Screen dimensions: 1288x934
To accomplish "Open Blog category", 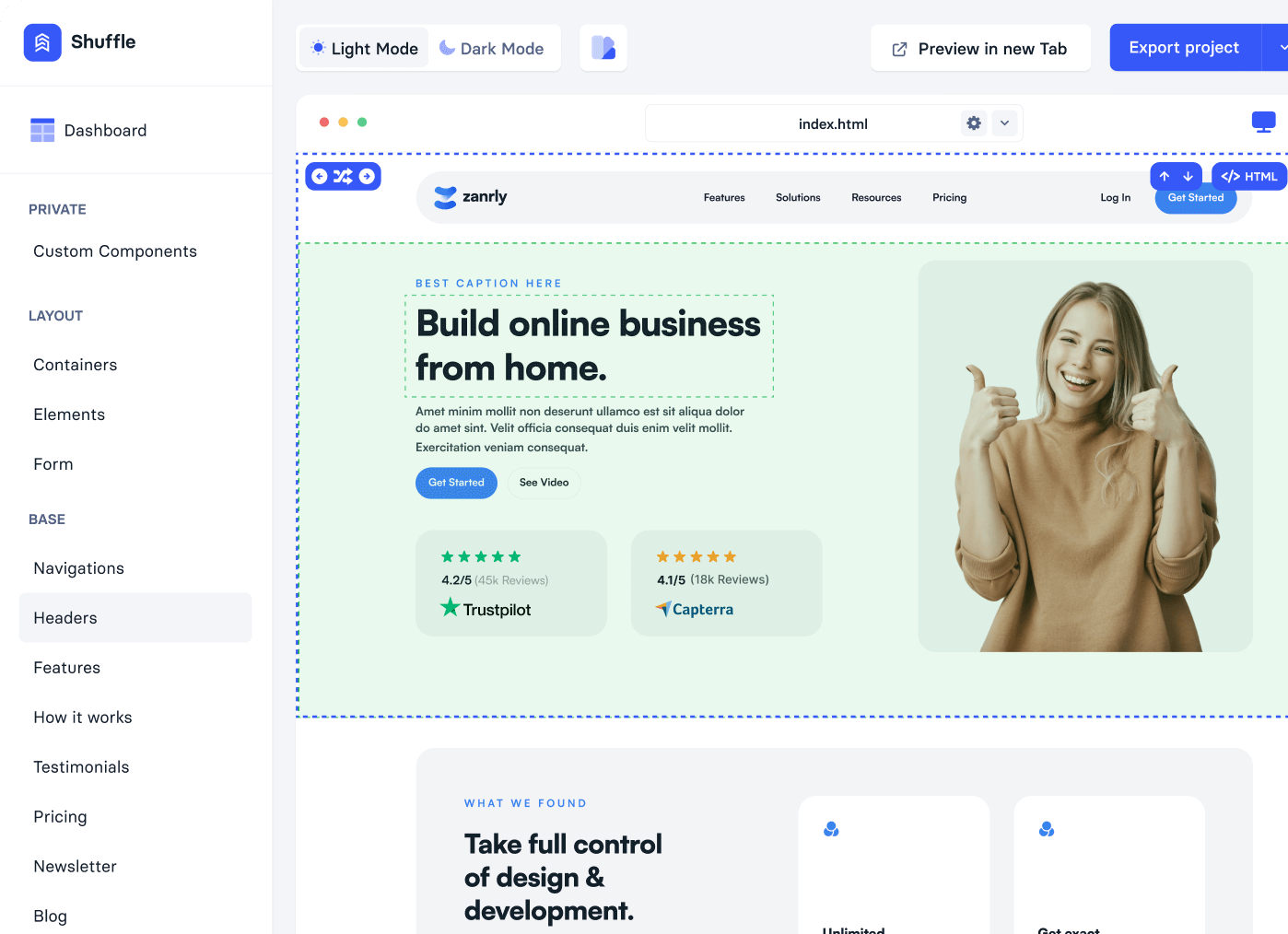I will coord(50,916).
